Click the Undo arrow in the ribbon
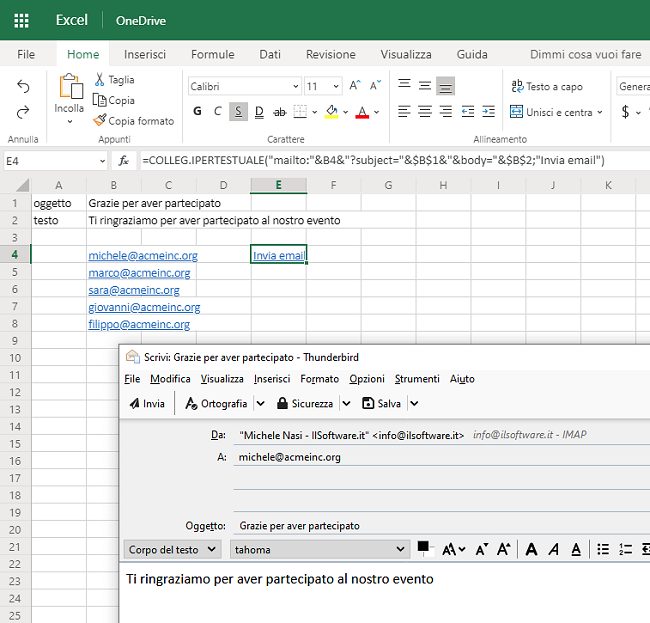The height and width of the screenshot is (623, 650). click(x=23, y=87)
